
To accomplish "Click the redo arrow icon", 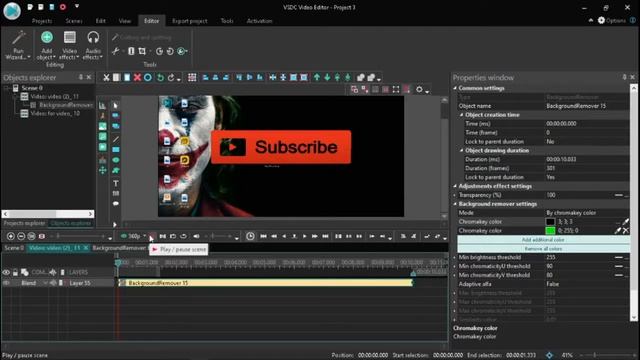I will (171, 78).
